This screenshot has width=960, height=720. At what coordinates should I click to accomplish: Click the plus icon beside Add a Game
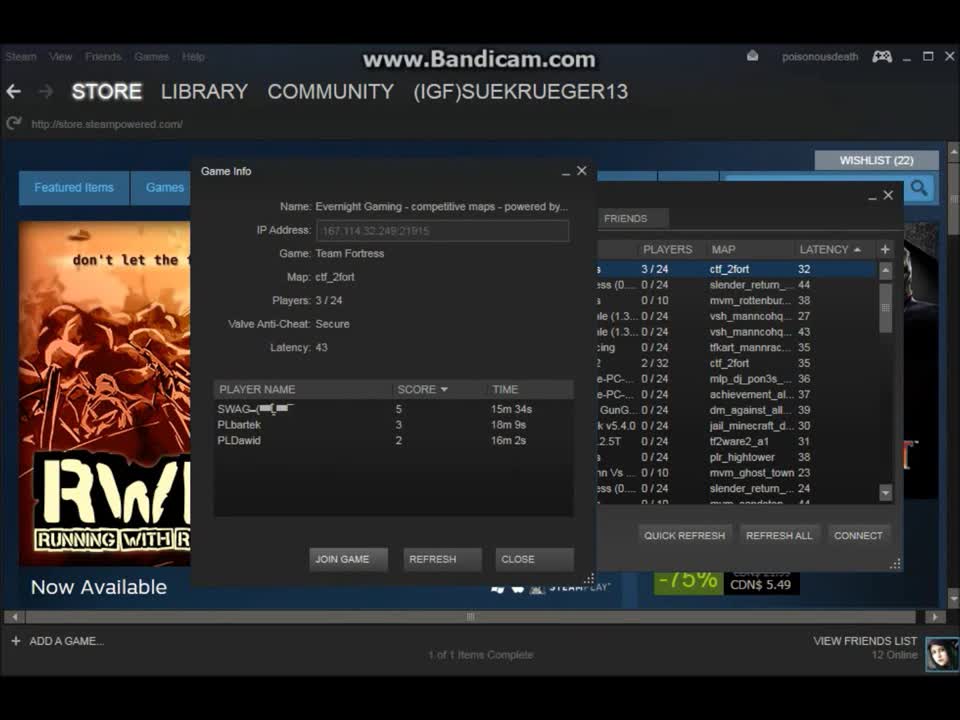16,641
